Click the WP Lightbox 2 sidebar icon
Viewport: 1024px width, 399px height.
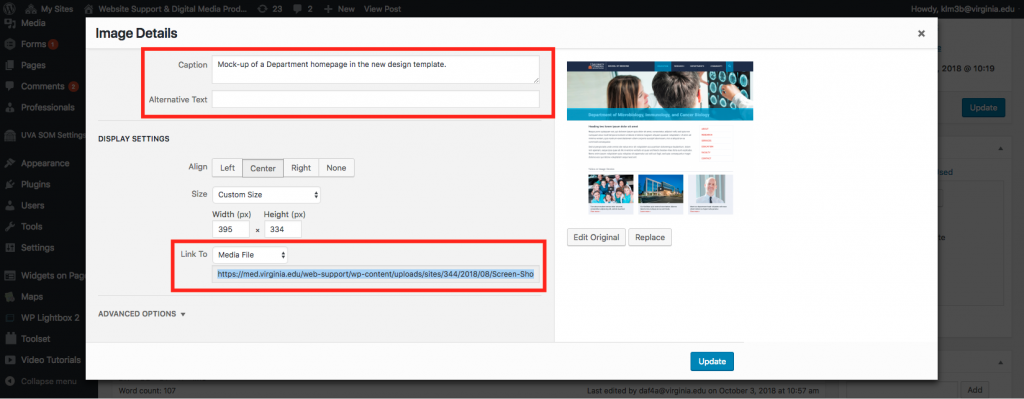(x=10, y=317)
